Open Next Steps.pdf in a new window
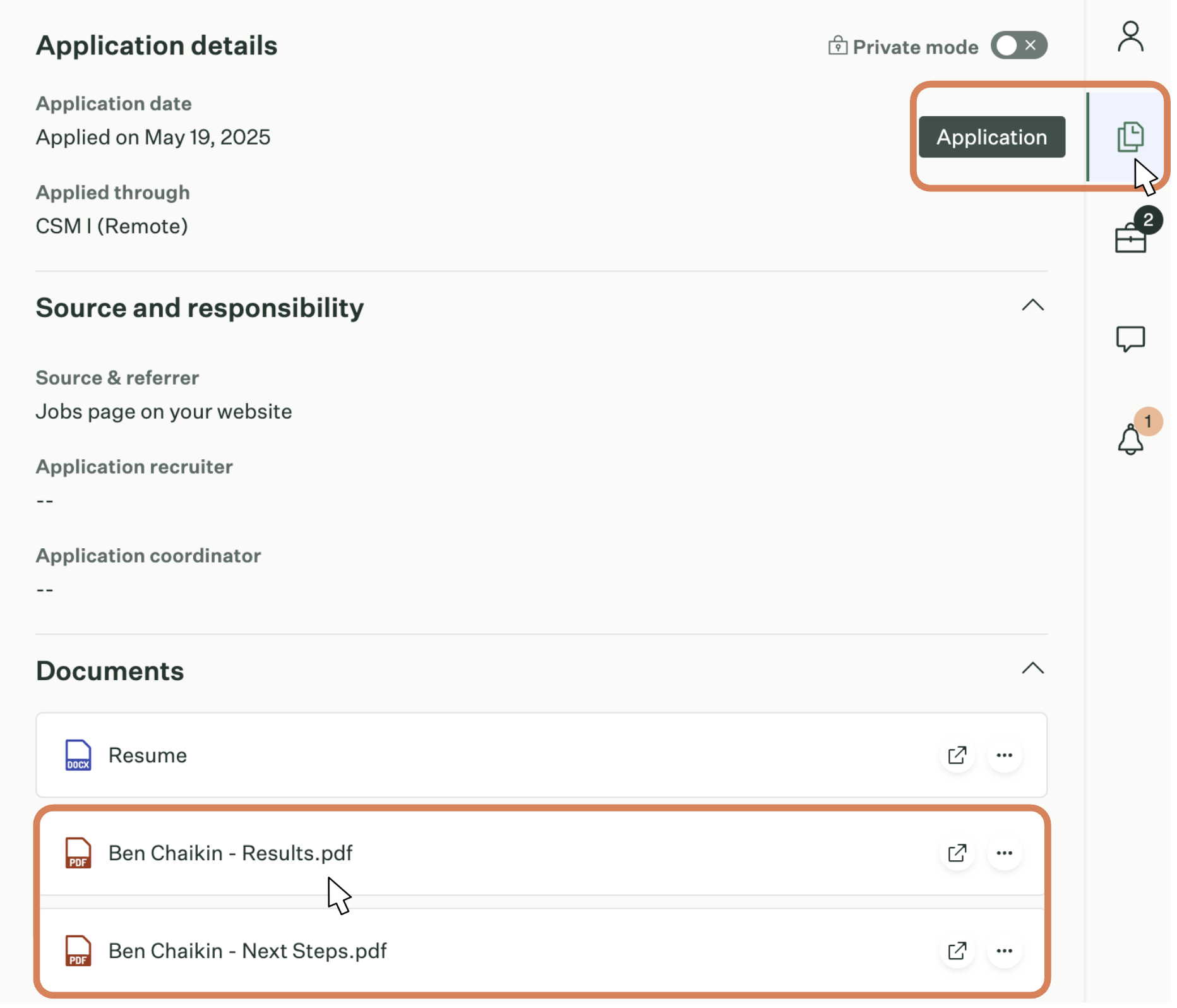The height and width of the screenshot is (1008, 1177). 957,951
